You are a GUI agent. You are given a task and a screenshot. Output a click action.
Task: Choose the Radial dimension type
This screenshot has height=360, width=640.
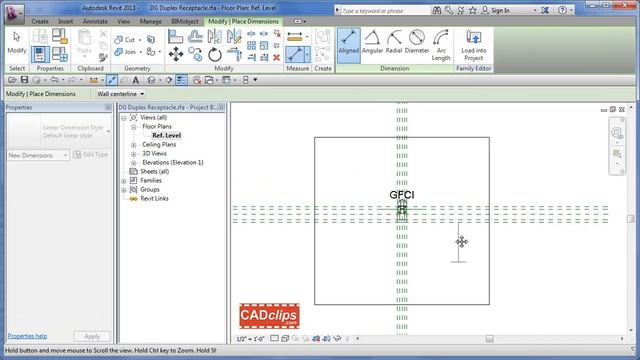[x=394, y=43]
